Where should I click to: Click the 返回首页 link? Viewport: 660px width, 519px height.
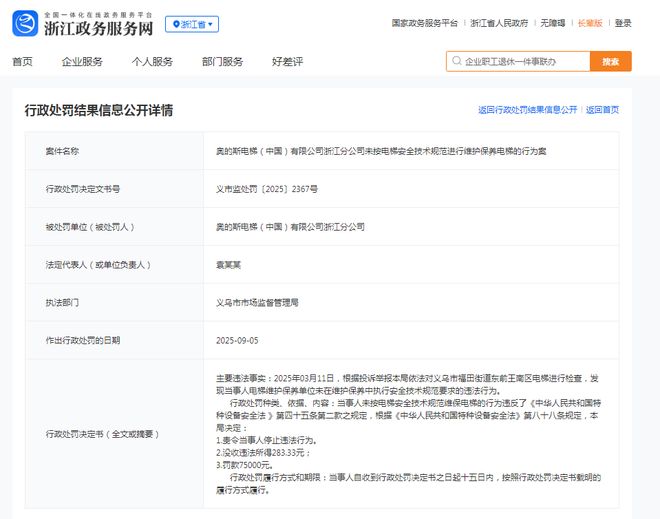pos(603,109)
